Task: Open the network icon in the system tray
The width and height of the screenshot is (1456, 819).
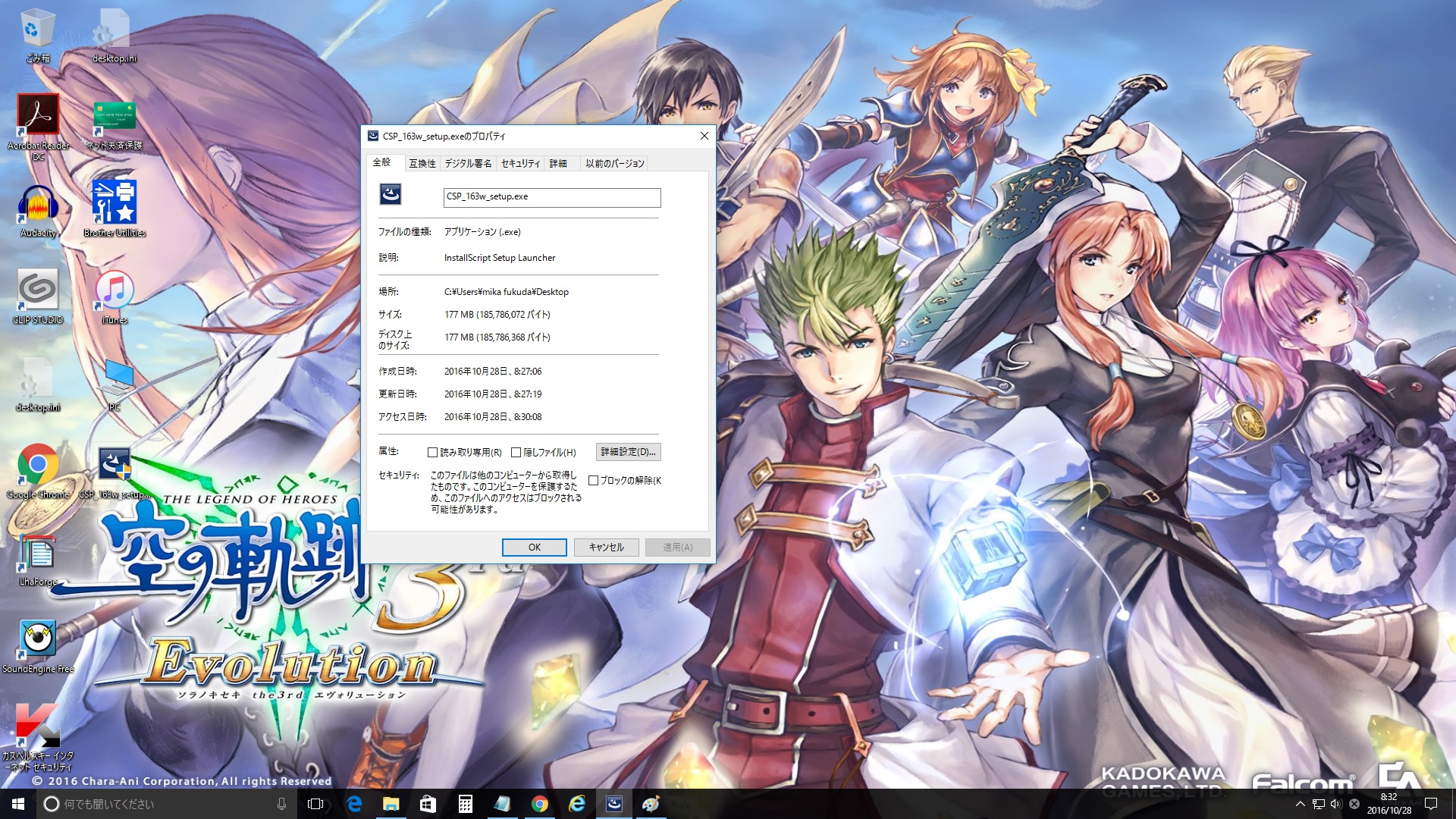Action: [1319, 804]
